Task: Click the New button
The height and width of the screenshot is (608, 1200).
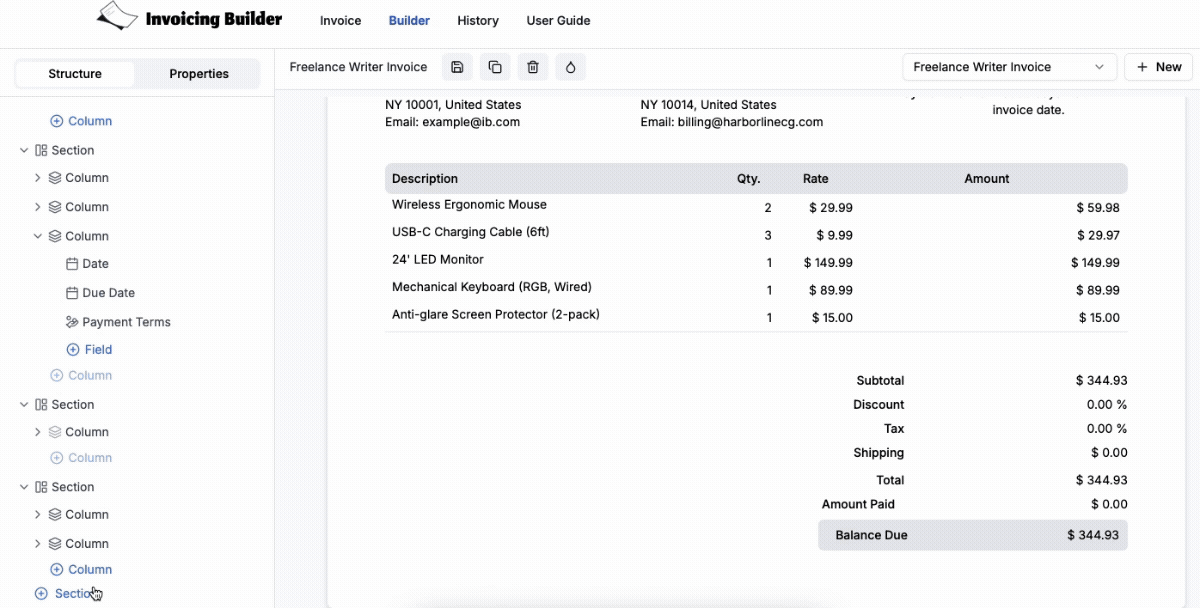Action: [x=1158, y=67]
